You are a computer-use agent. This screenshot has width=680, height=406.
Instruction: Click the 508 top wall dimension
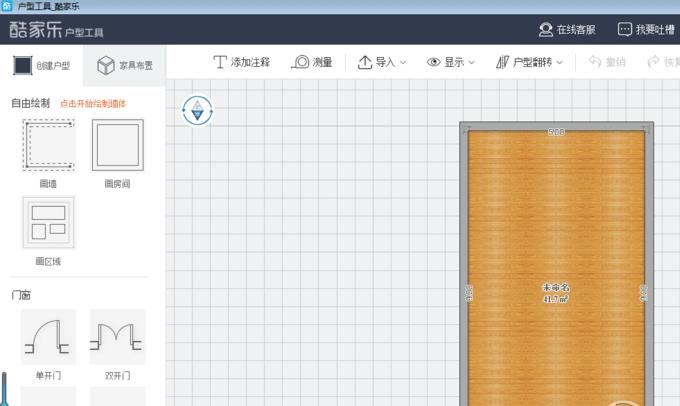click(556, 131)
